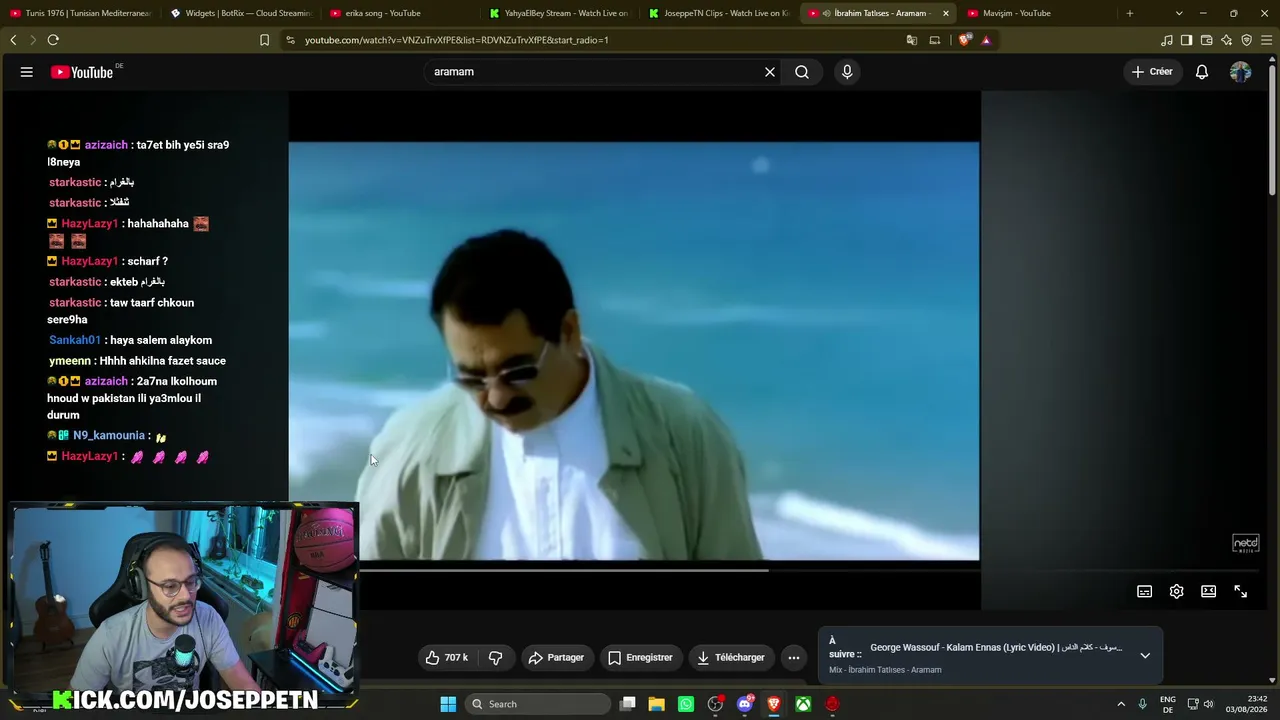Start voice search with the microphone
The width and height of the screenshot is (1280, 720).
(x=847, y=72)
